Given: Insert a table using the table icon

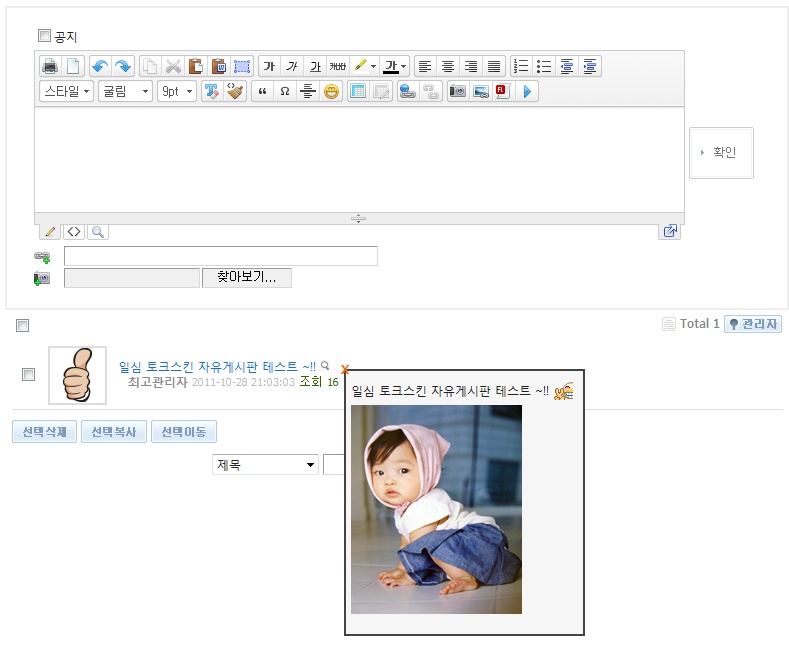Looking at the screenshot, I should pyautogui.click(x=357, y=92).
